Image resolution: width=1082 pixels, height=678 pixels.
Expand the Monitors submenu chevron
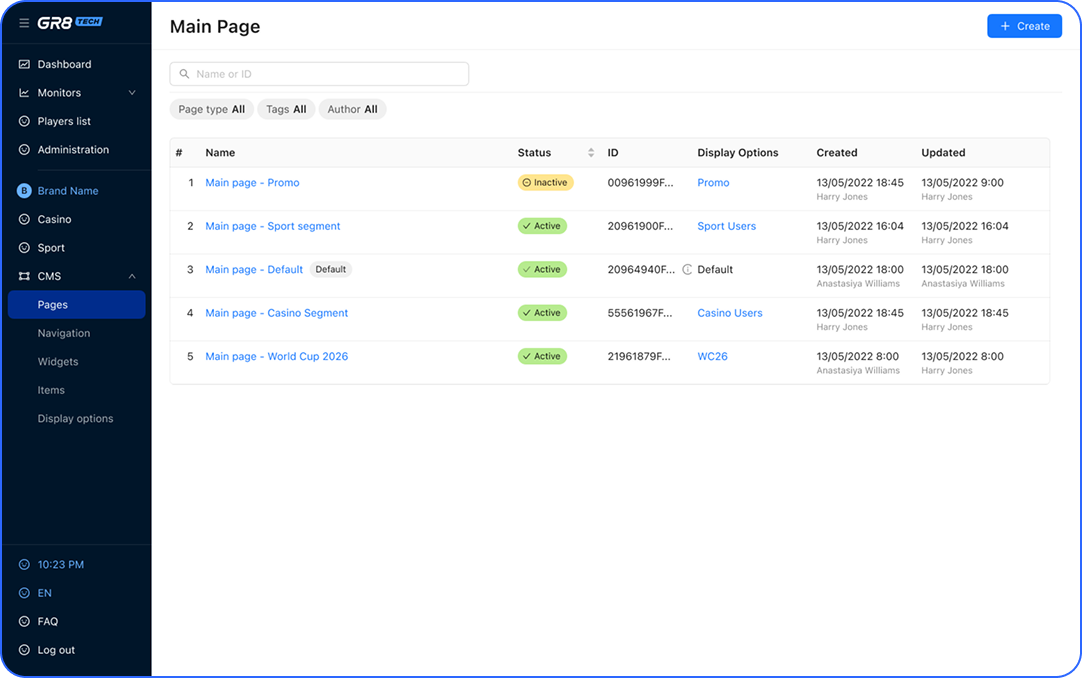coord(132,93)
